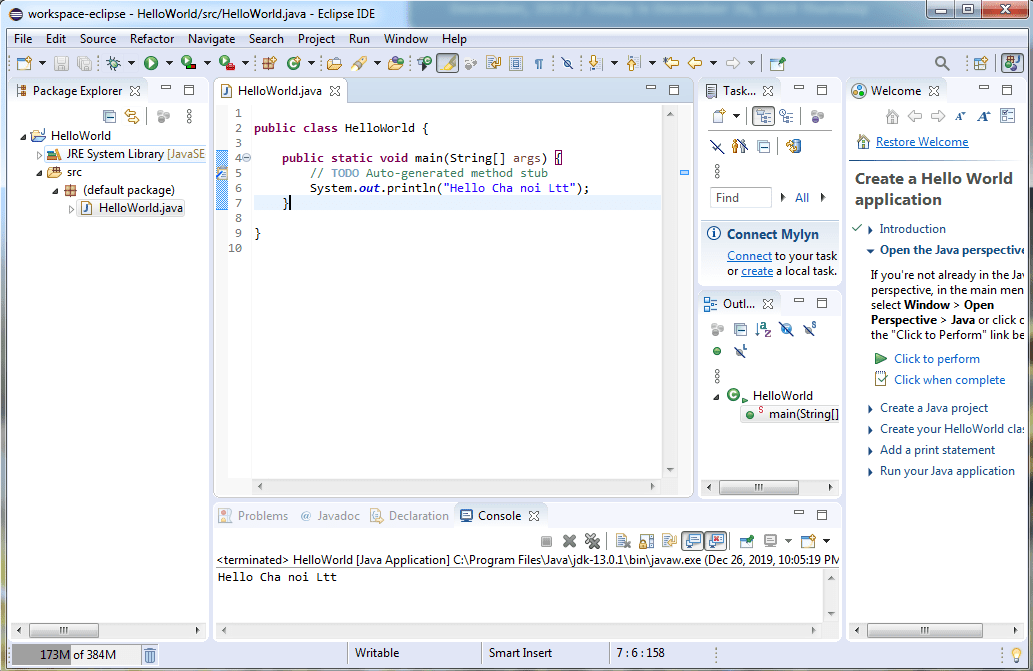Jump to Previous Annotation up arrow icon
This screenshot has width=1033, height=671.
(x=633, y=63)
